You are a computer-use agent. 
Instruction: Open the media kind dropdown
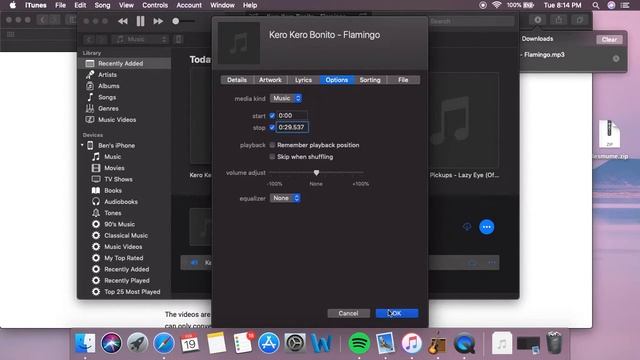point(286,98)
